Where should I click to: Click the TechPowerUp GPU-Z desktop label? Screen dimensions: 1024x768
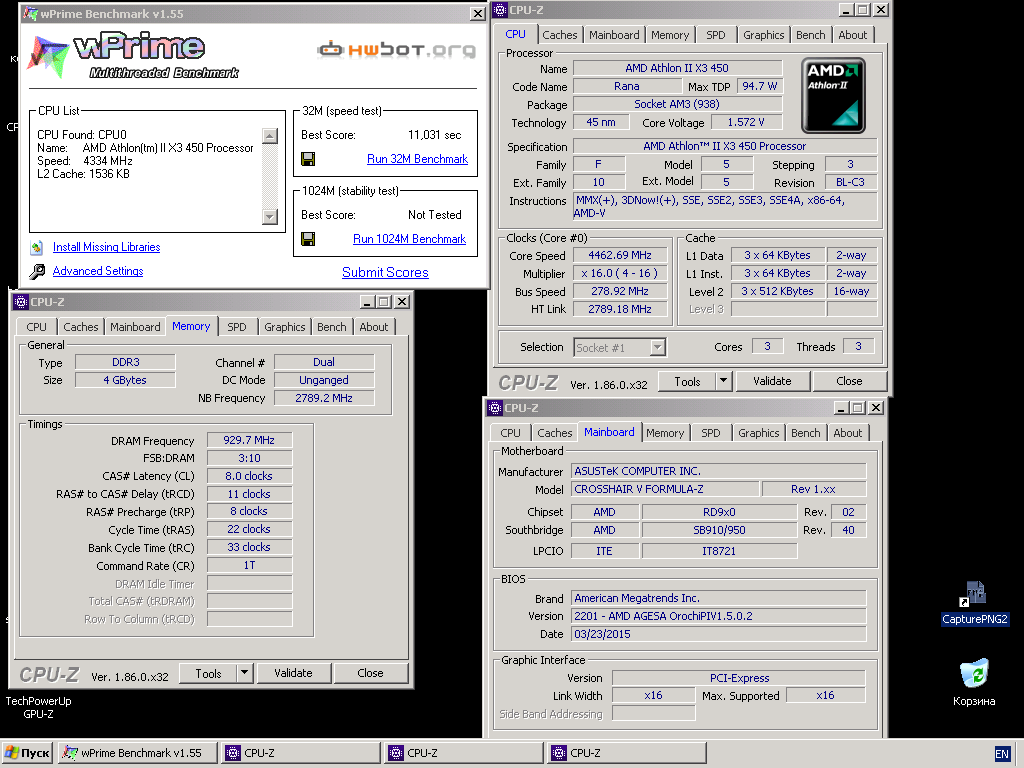[x=39, y=707]
